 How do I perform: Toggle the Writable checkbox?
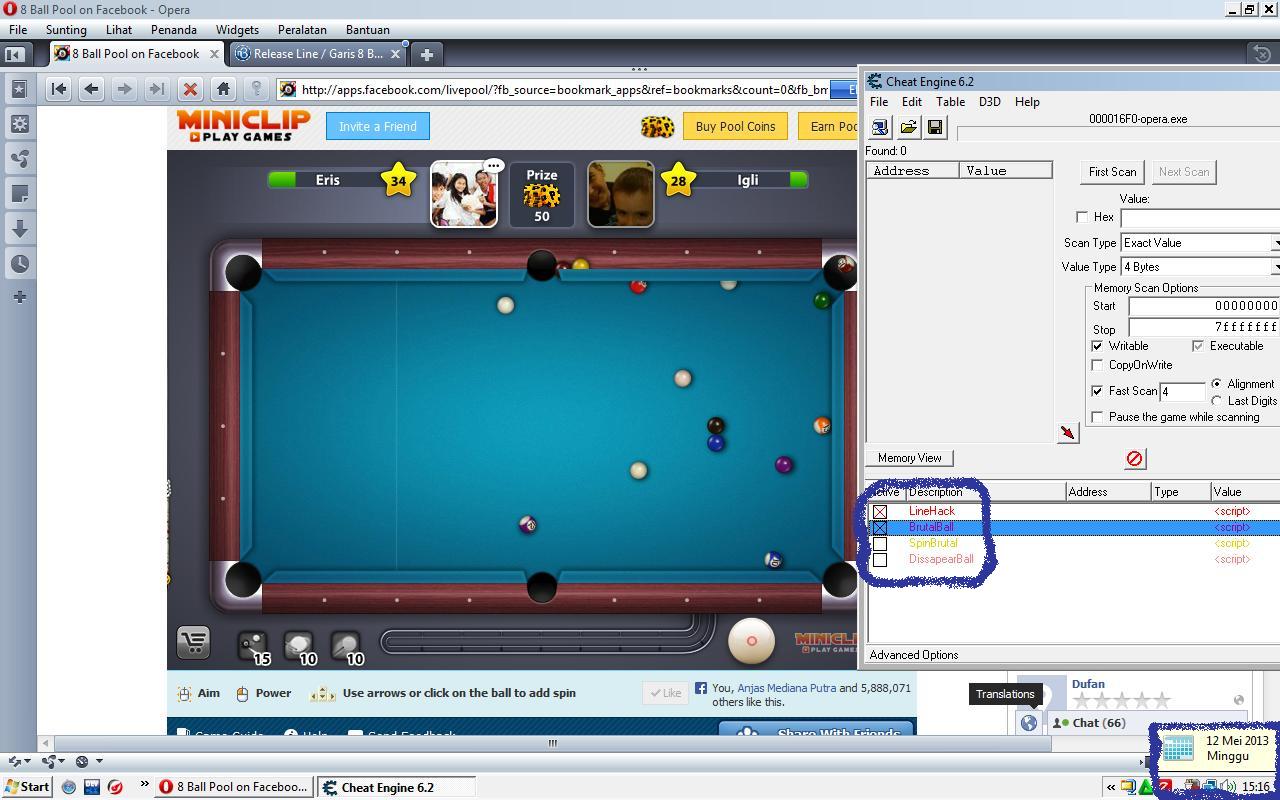pos(1098,346)
